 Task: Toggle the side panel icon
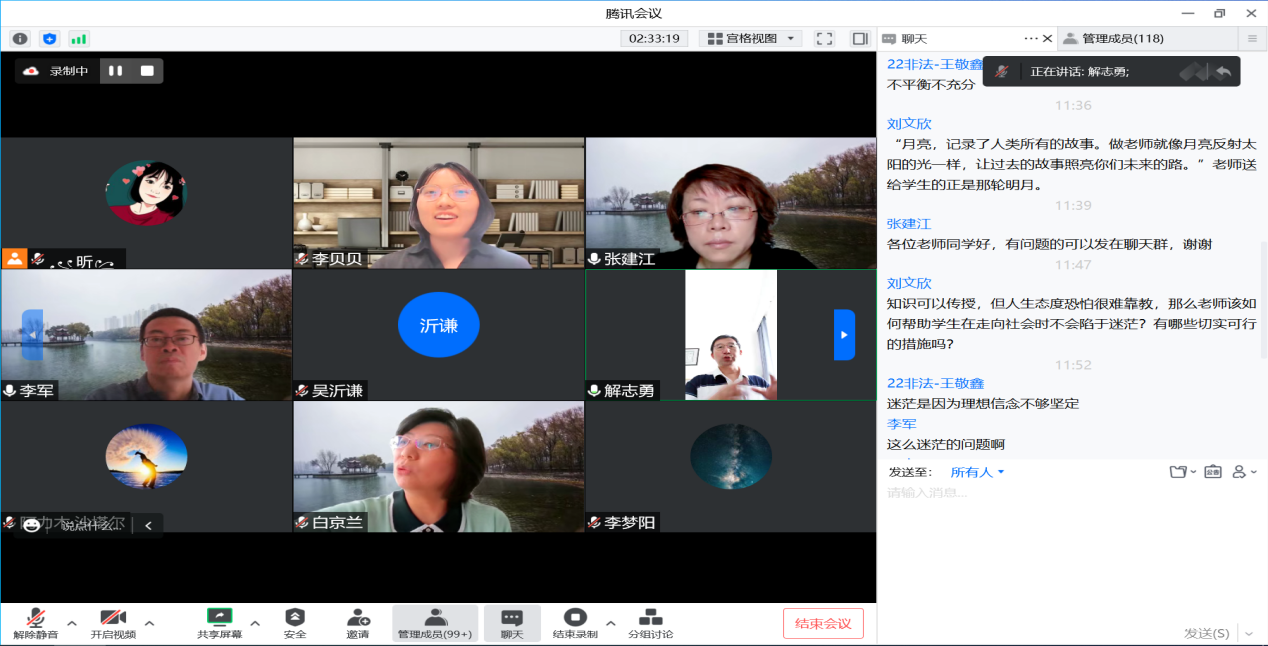[859, 39]
